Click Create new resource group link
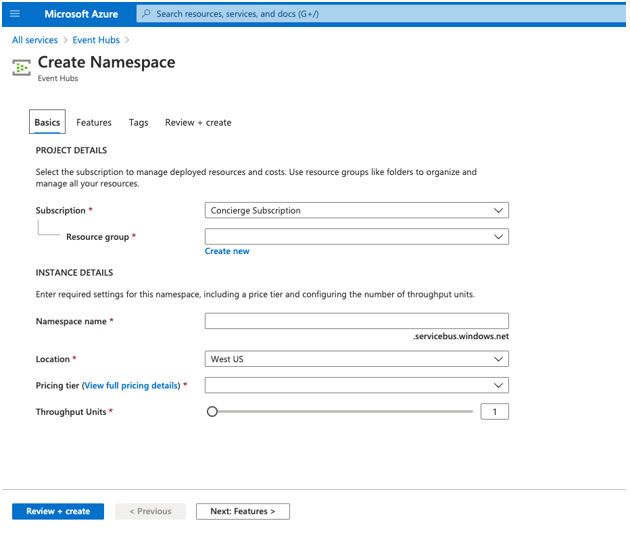The image size is (630, 539). click(x=227, y=252)
